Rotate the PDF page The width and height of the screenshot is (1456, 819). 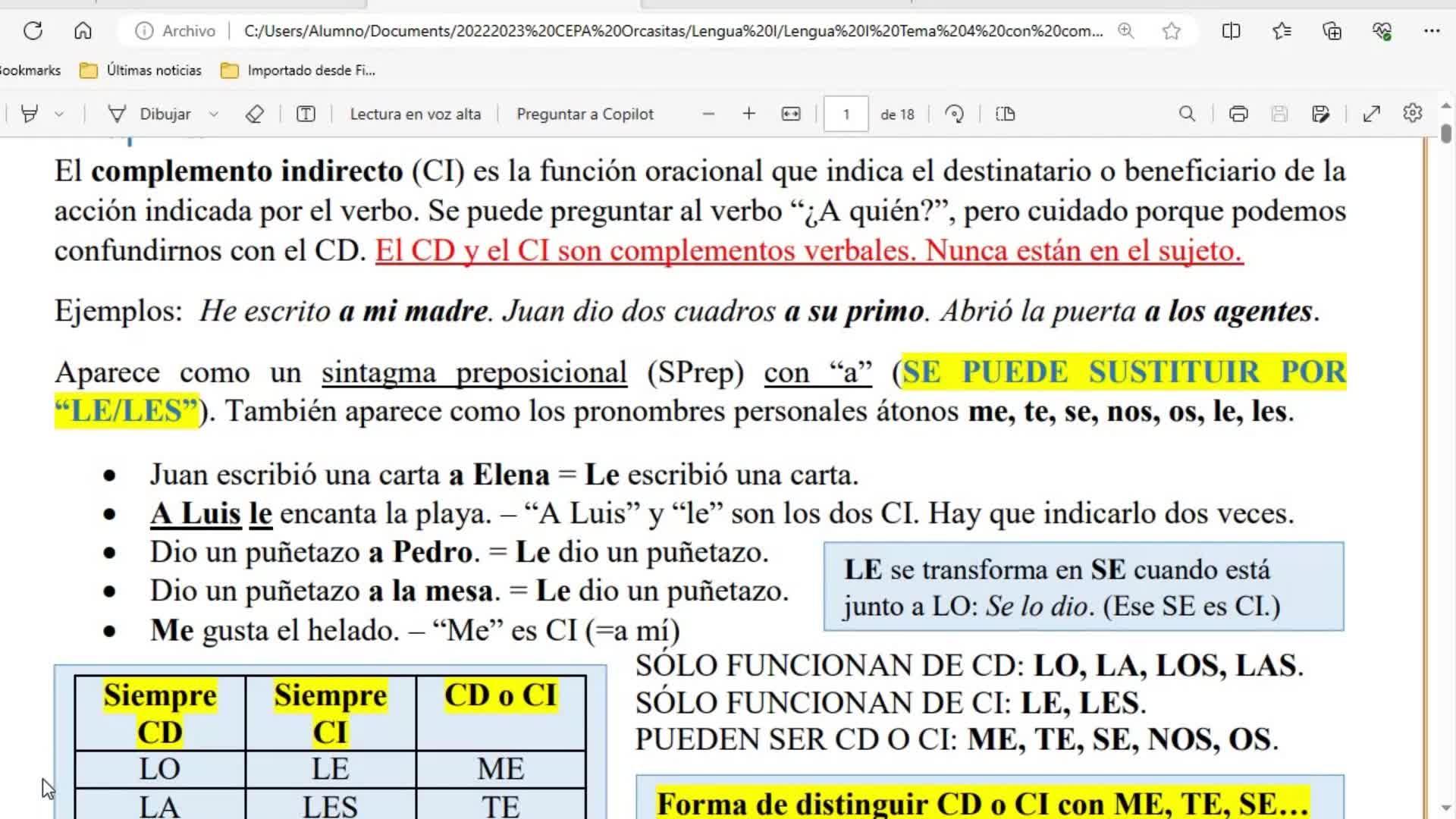tap(955, 114)
